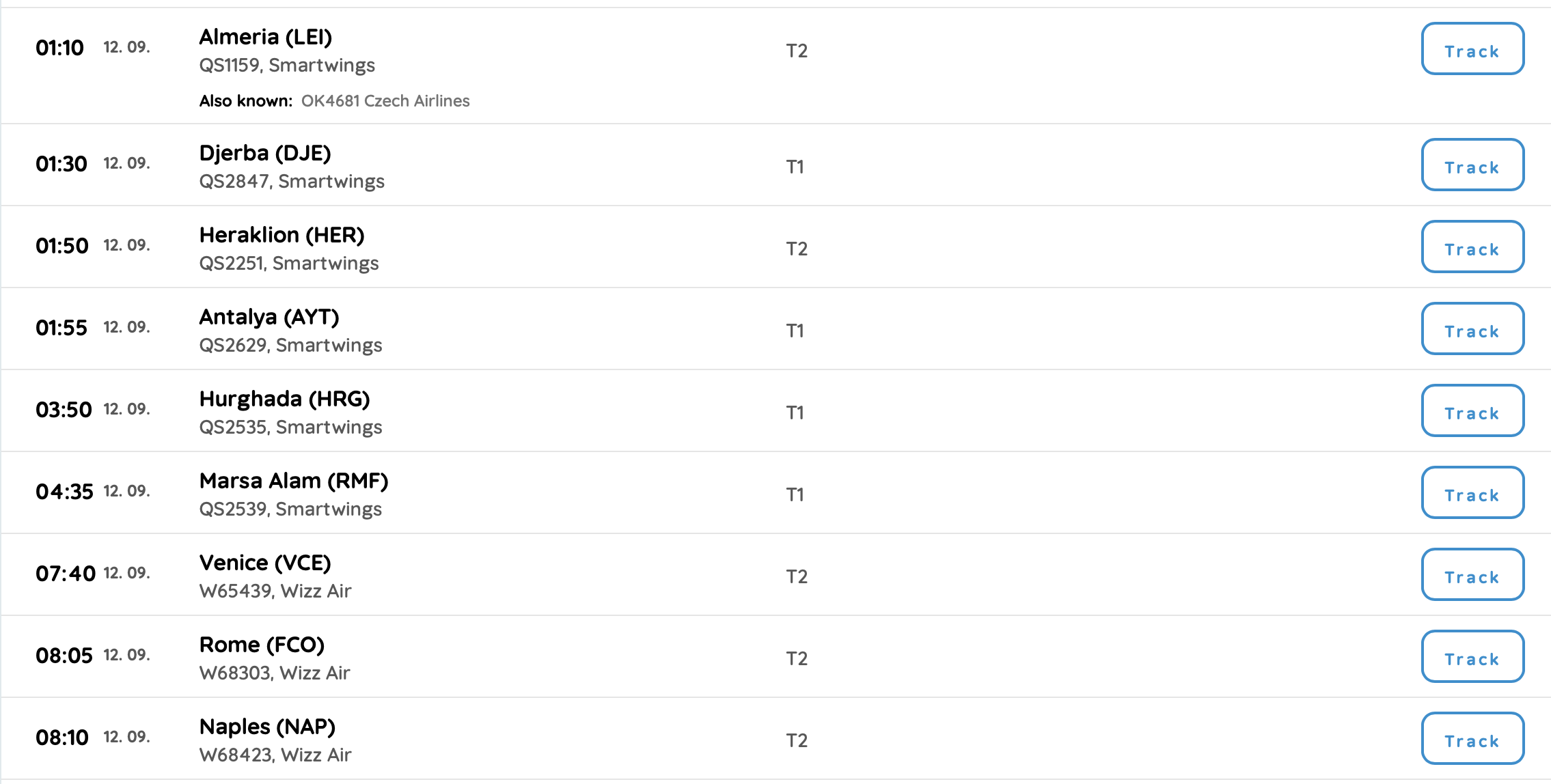
Task: Open the Almeria (LEI) destination row
Action: (x=775, y=66)
